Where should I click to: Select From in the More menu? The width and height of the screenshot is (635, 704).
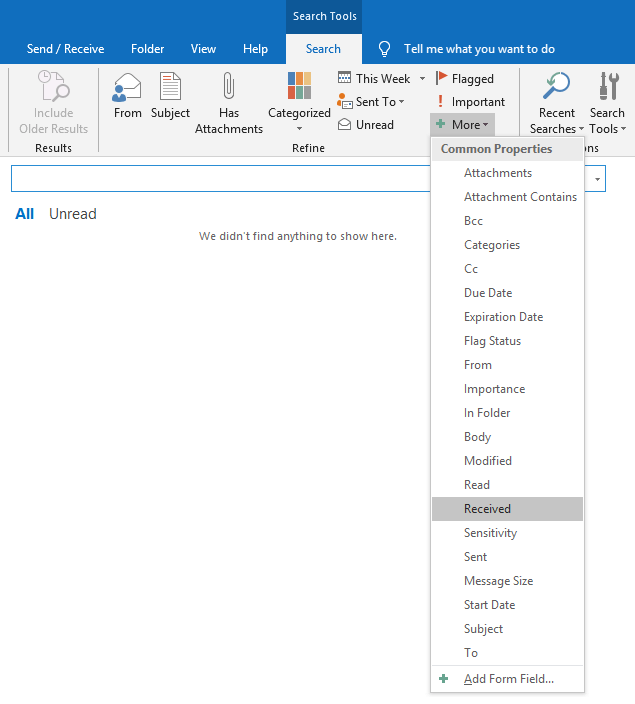(x=507, y=365)
